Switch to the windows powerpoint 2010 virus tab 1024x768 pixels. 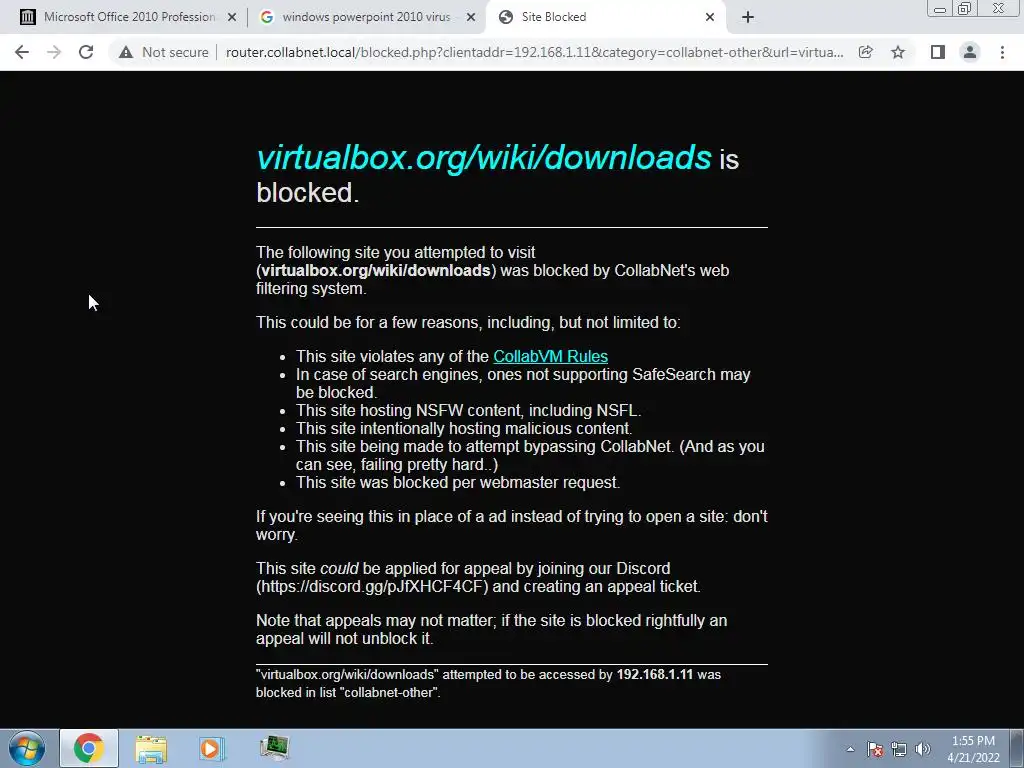(366, 17)
